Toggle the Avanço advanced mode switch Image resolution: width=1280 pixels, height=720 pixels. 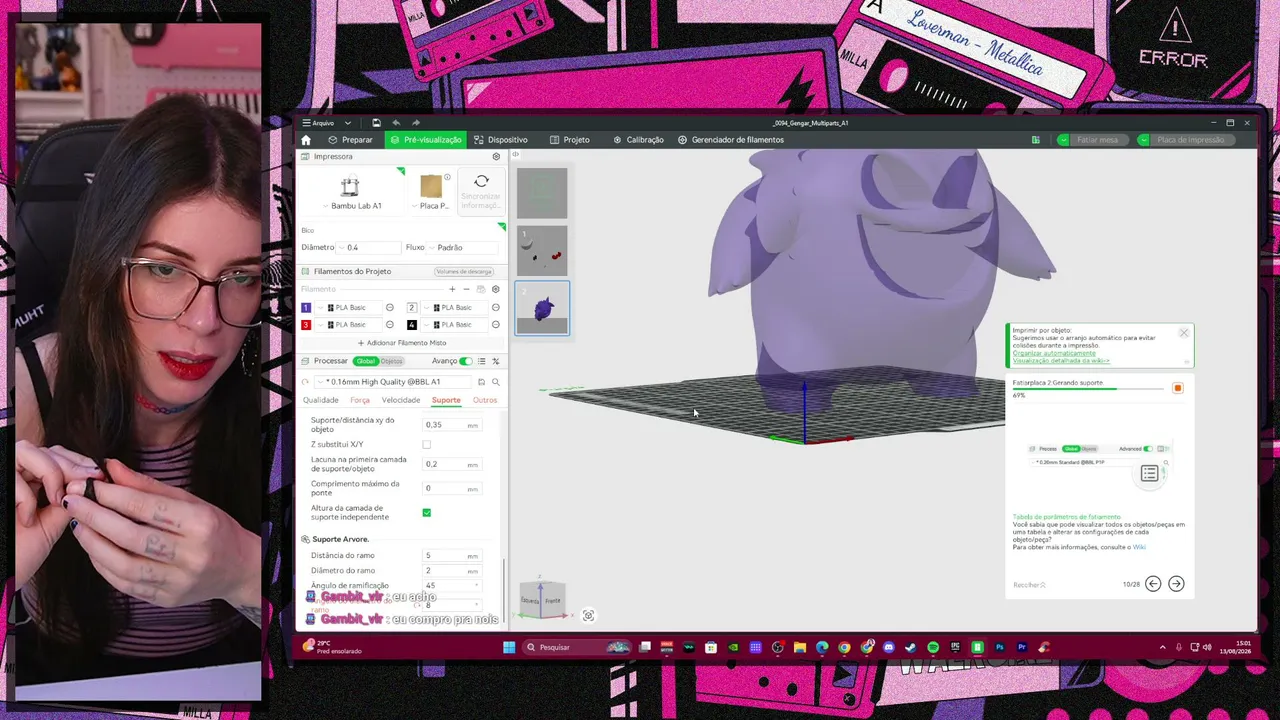[466, 361]
